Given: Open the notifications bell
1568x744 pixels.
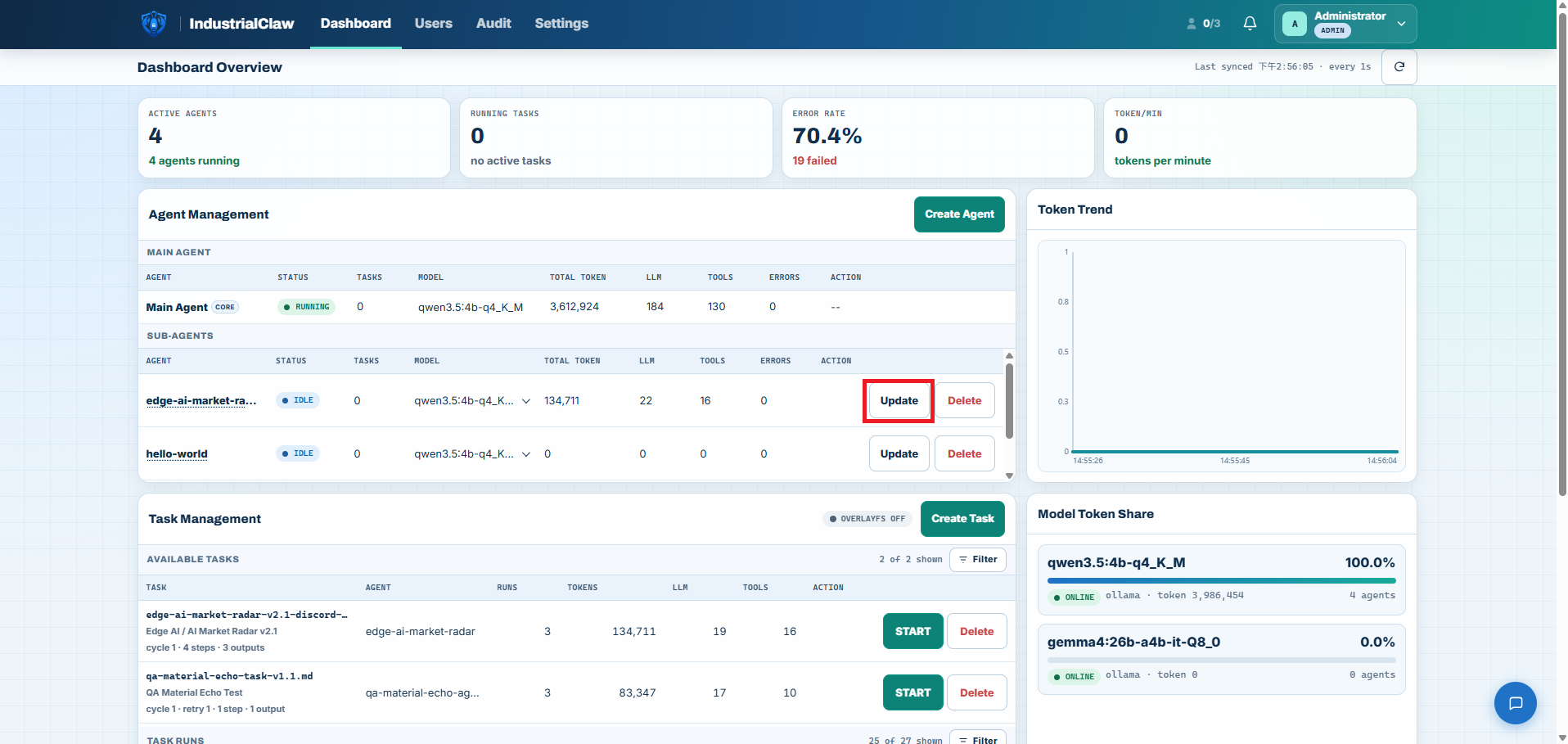Looking at the screenshot, I should [x=1250, y=24].
